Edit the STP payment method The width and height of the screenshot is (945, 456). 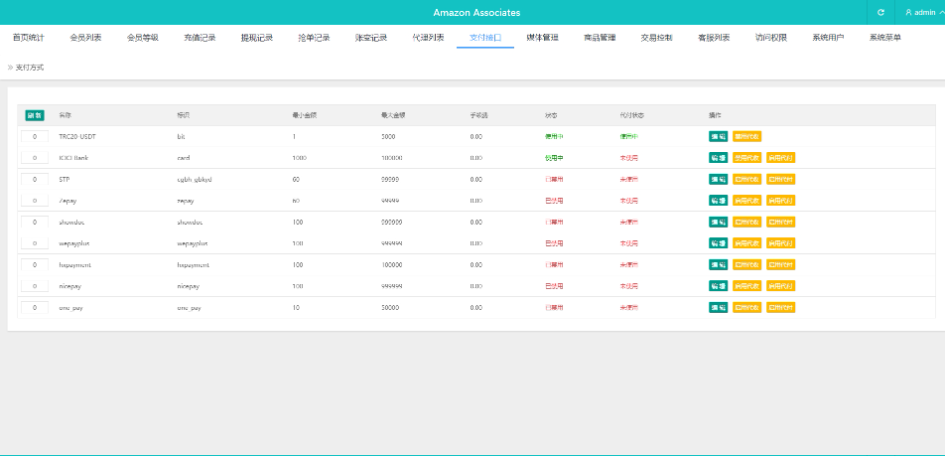coord(718,180)
